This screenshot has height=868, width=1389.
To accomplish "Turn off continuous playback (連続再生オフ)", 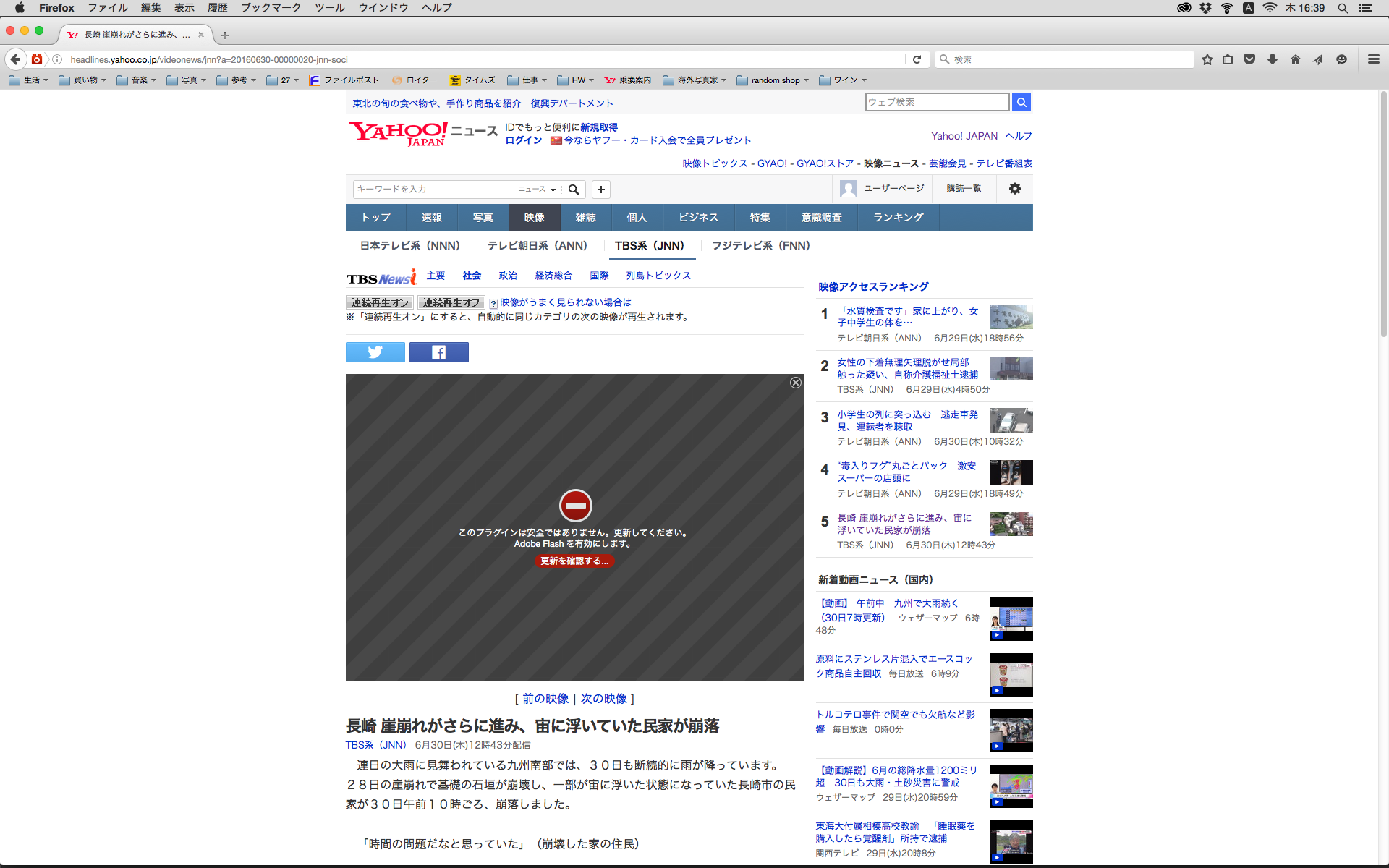I will [451, 302].
